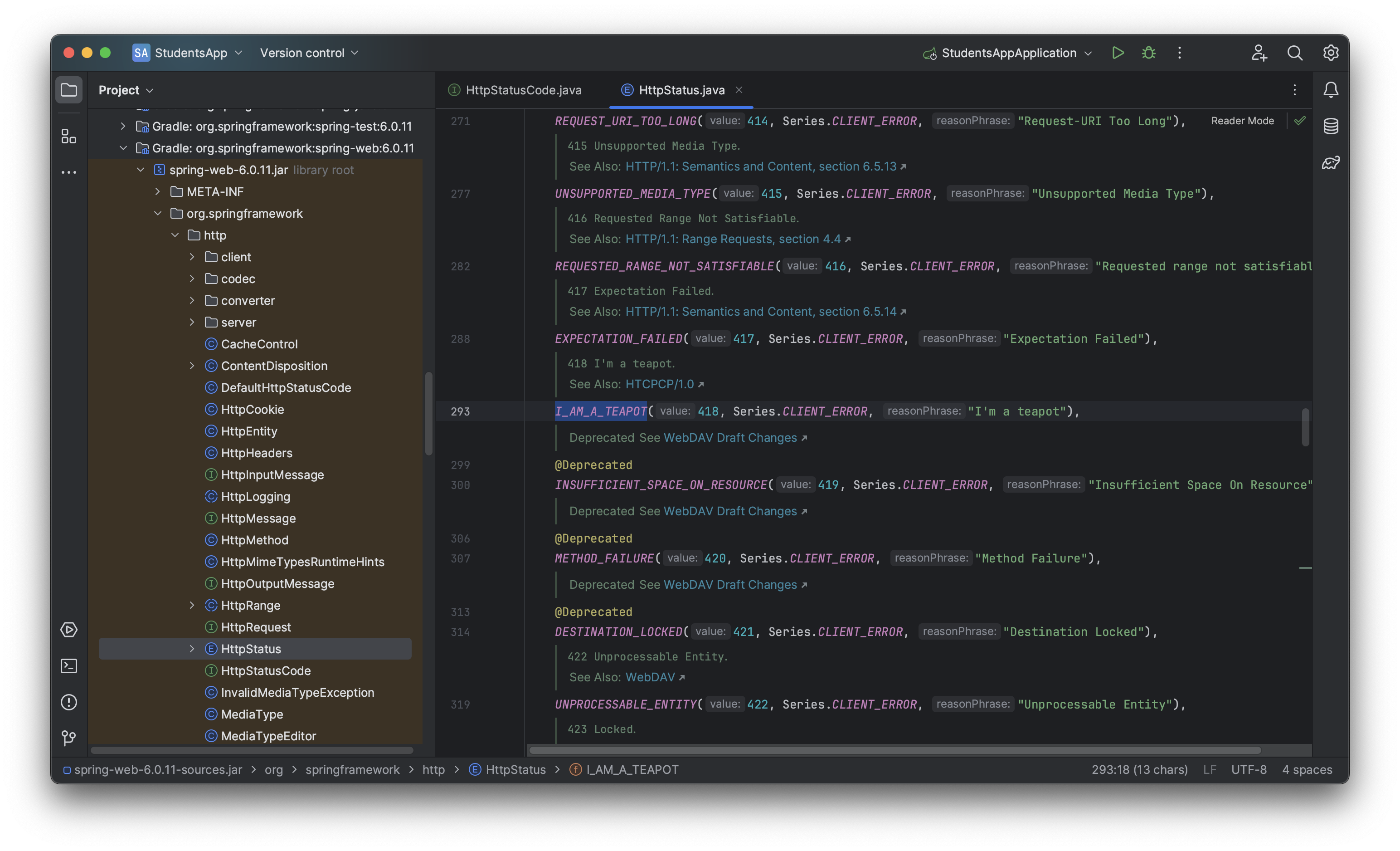Run StudentsAppApplication with play icon

[x=1118, y=53]
